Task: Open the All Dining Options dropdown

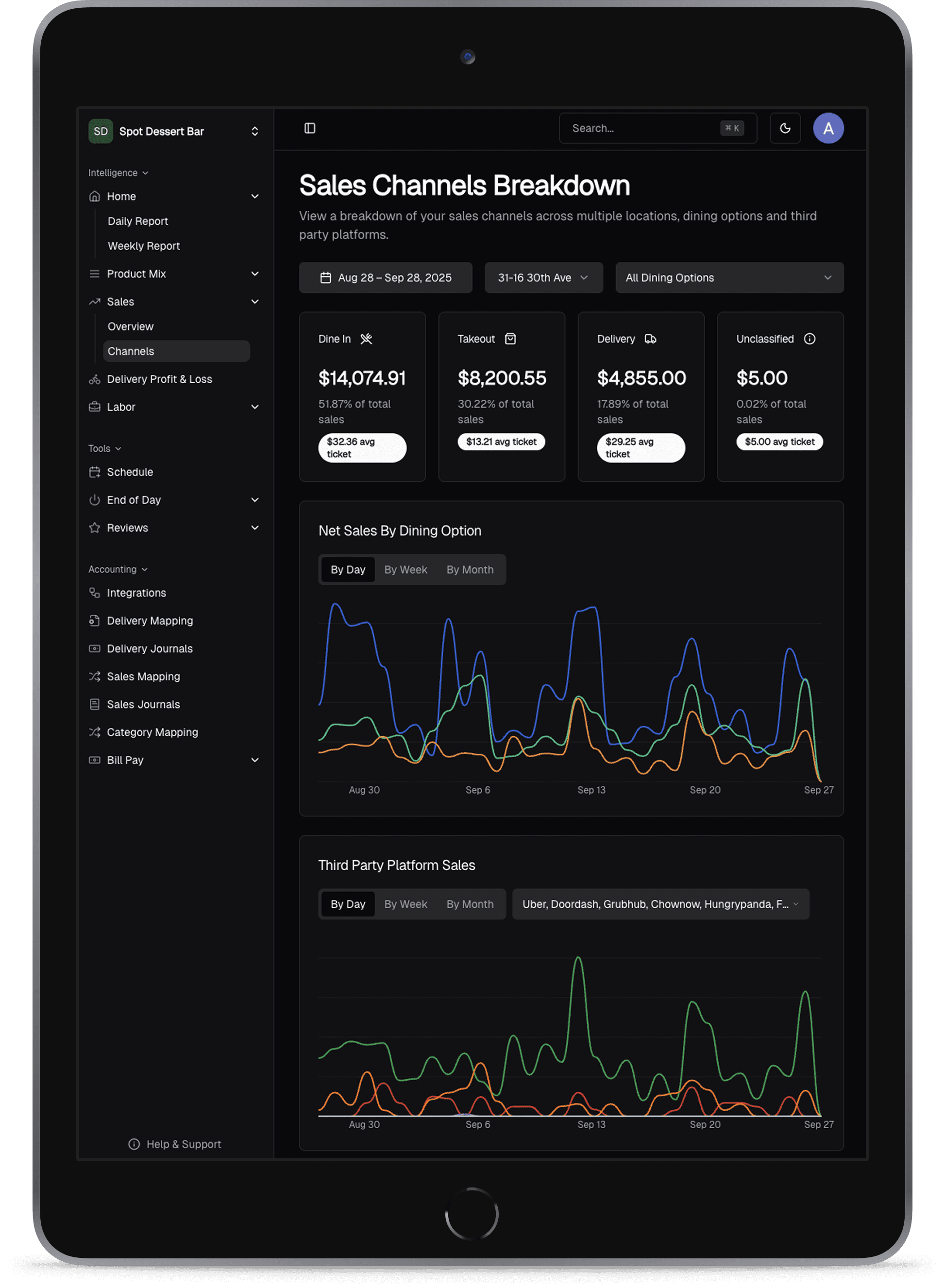Action: coord(729,277)
